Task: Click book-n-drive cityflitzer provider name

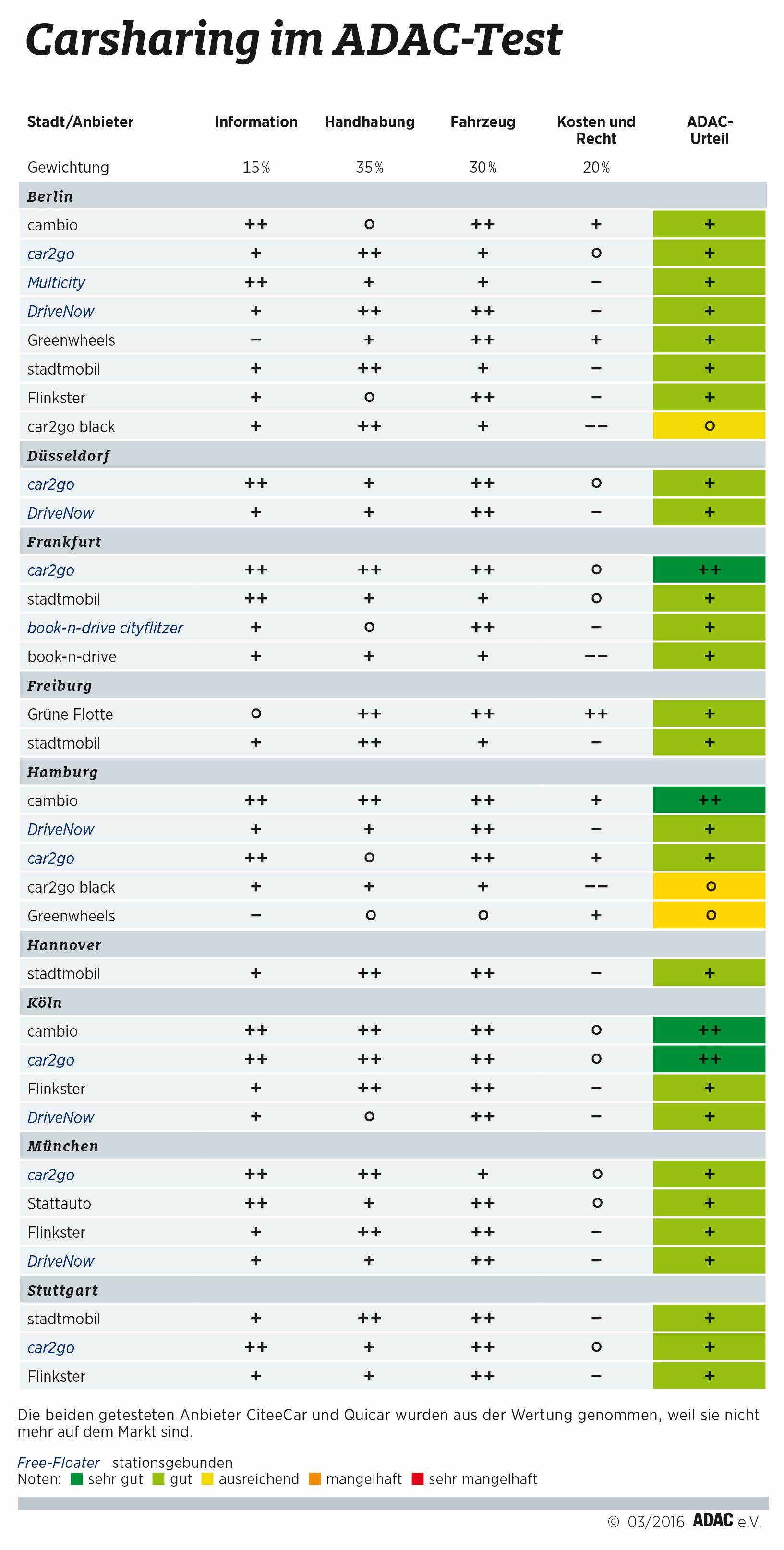Action: [105, 628]
